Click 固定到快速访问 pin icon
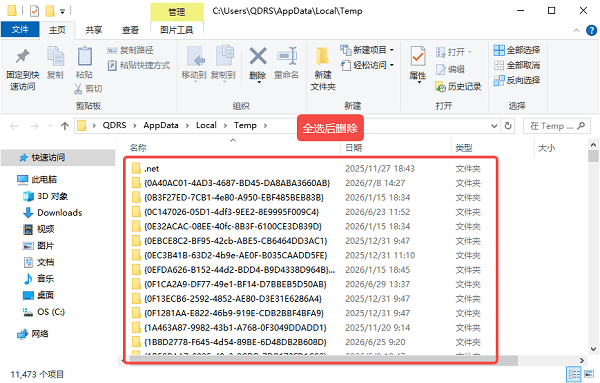The width and height of the screenshot is (600, 383). [22, 57]
